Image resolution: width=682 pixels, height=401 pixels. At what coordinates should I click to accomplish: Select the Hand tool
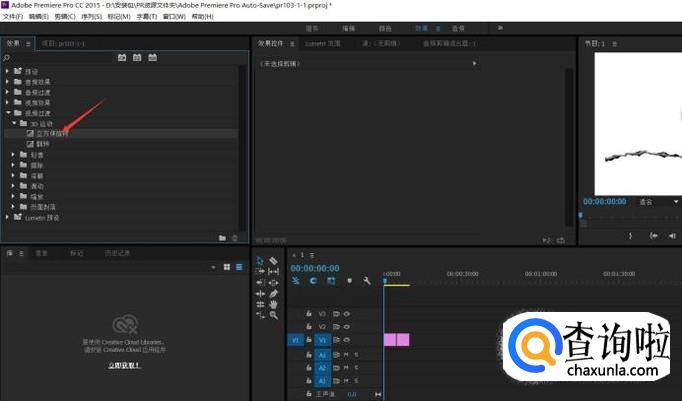tap(273, 303)
